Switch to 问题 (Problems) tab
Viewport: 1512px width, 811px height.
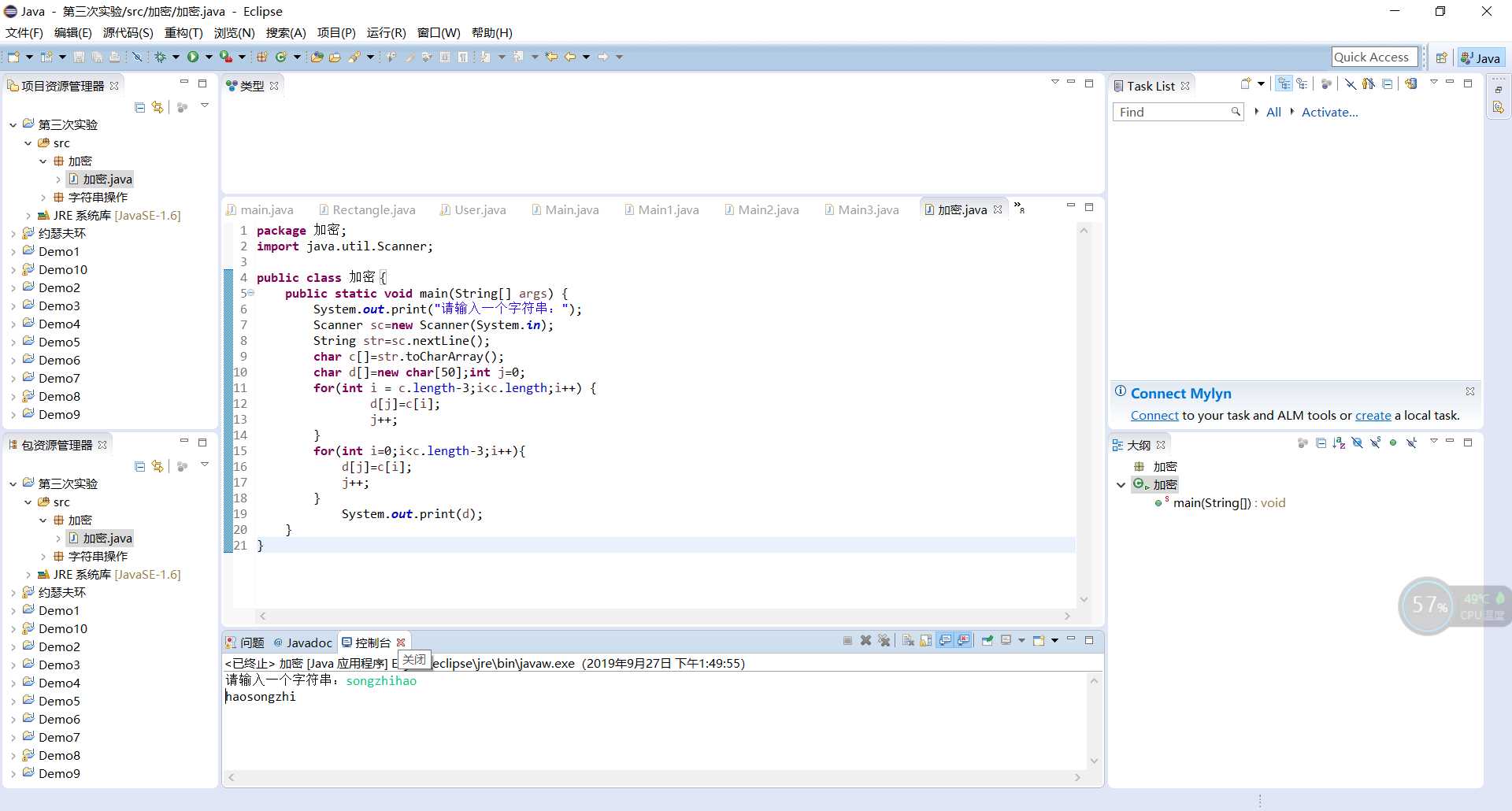245,643
